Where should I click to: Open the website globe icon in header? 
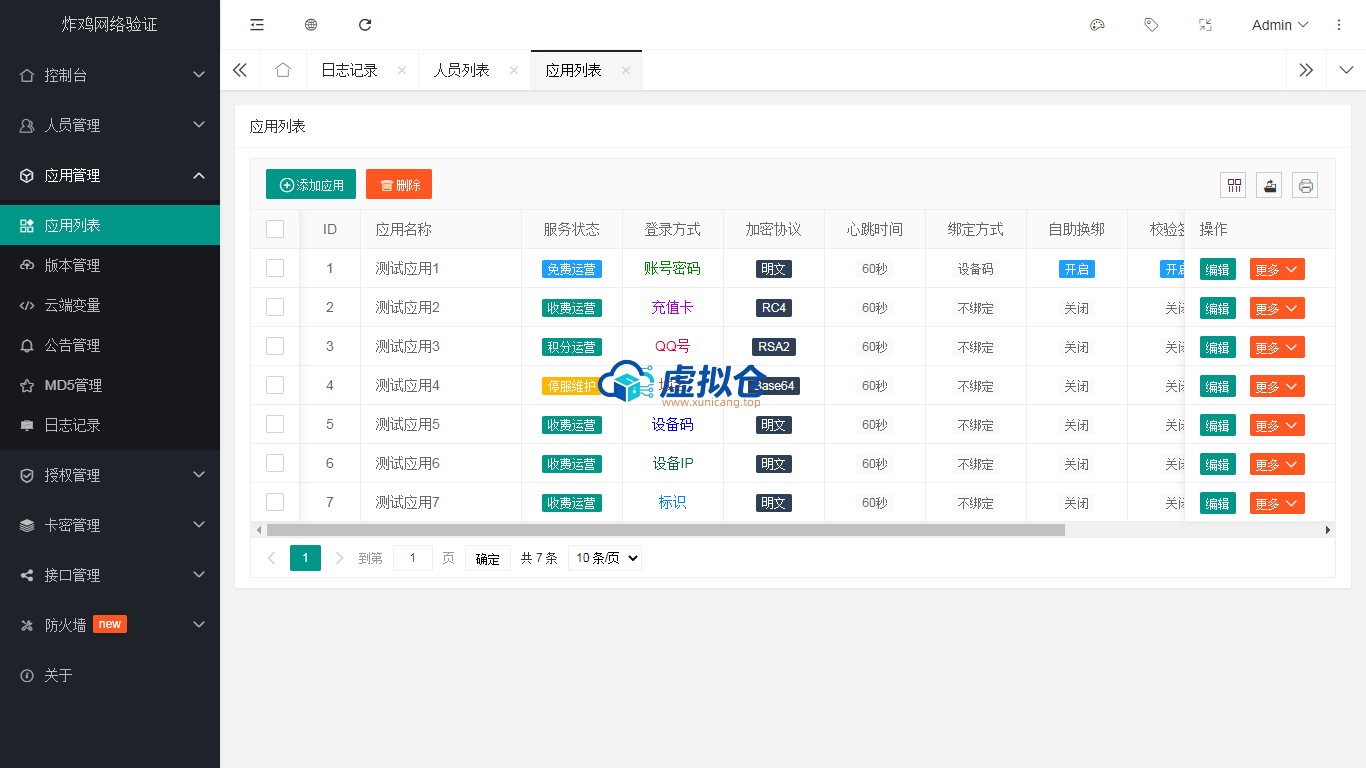311,25
